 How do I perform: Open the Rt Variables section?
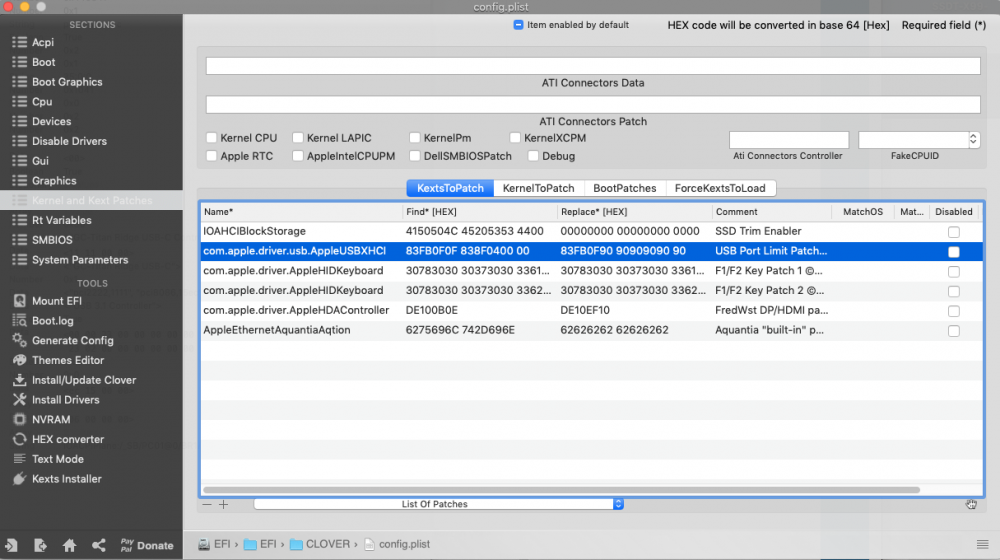(x=61, y=220)
